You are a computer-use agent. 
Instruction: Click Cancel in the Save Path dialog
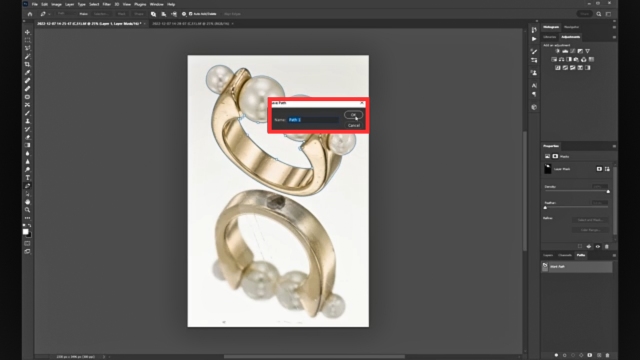point(353,125)
